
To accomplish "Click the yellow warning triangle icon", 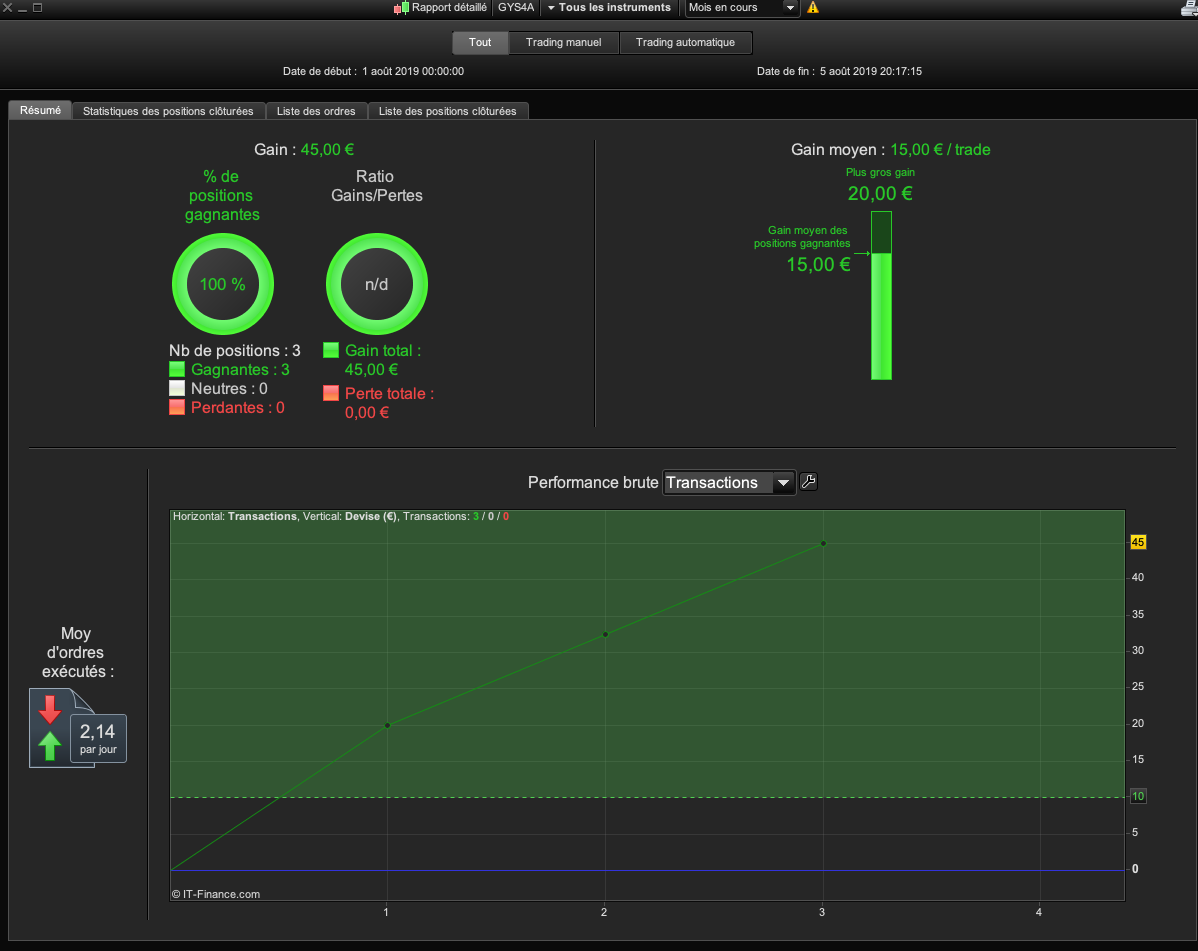I will pyautogui.click(x=813, y=8).
